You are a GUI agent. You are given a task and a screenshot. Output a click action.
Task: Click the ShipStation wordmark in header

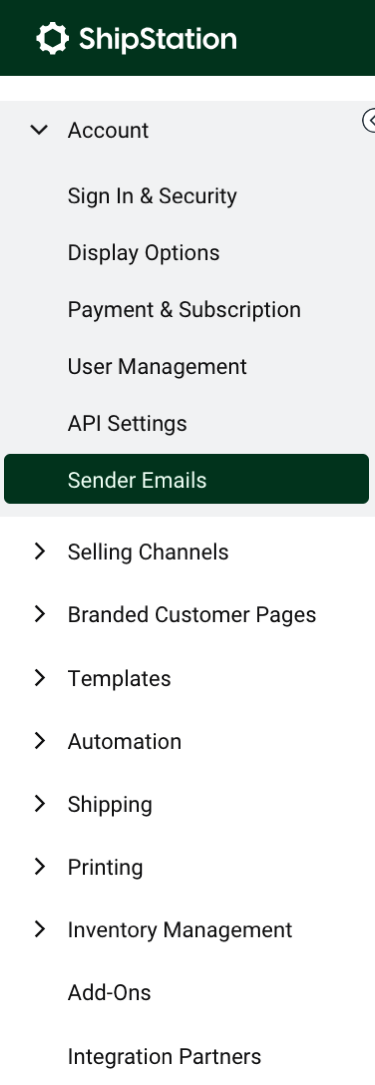[x=158, y=39]
